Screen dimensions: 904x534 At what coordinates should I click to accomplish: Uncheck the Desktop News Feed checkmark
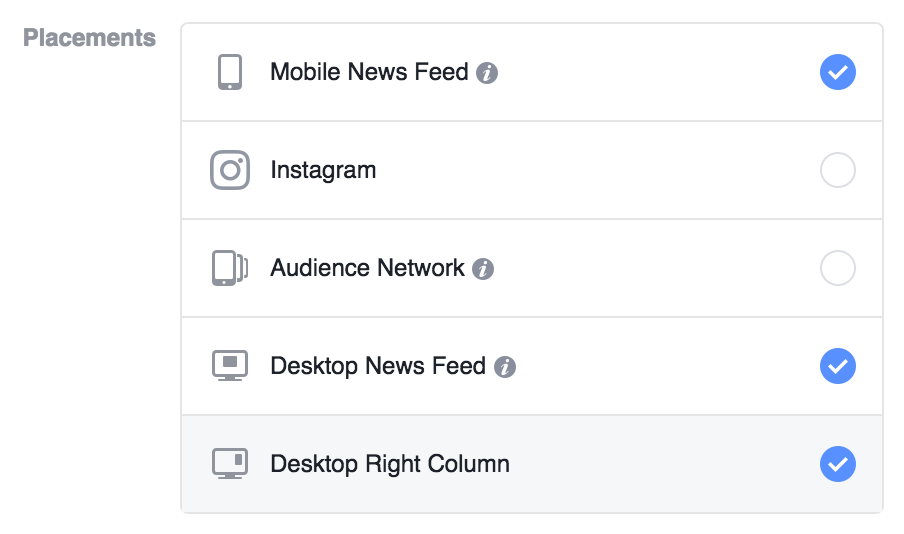(x=838, y=366)
